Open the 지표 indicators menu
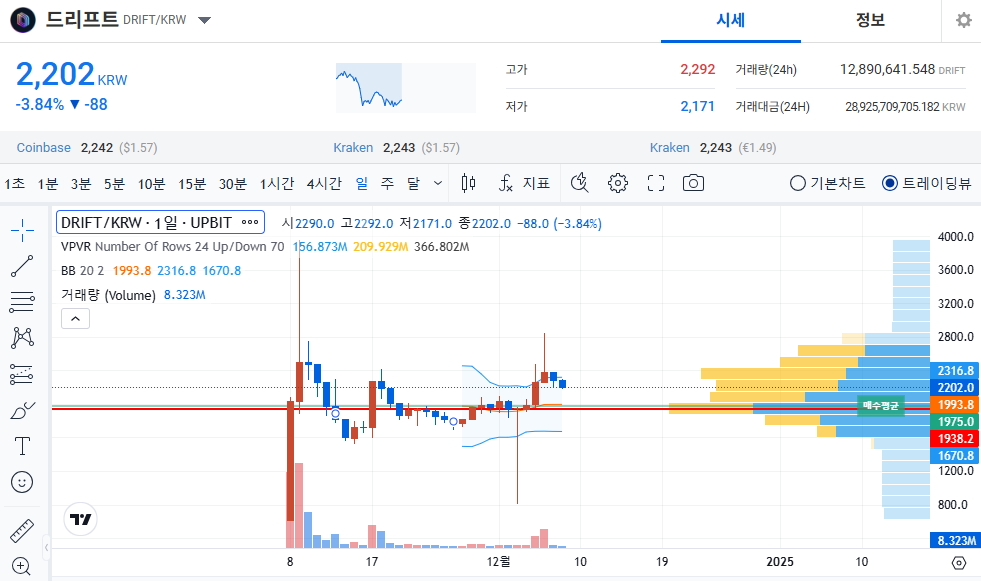The width and height of the screenshot is (981, 581). pos(524,183)
